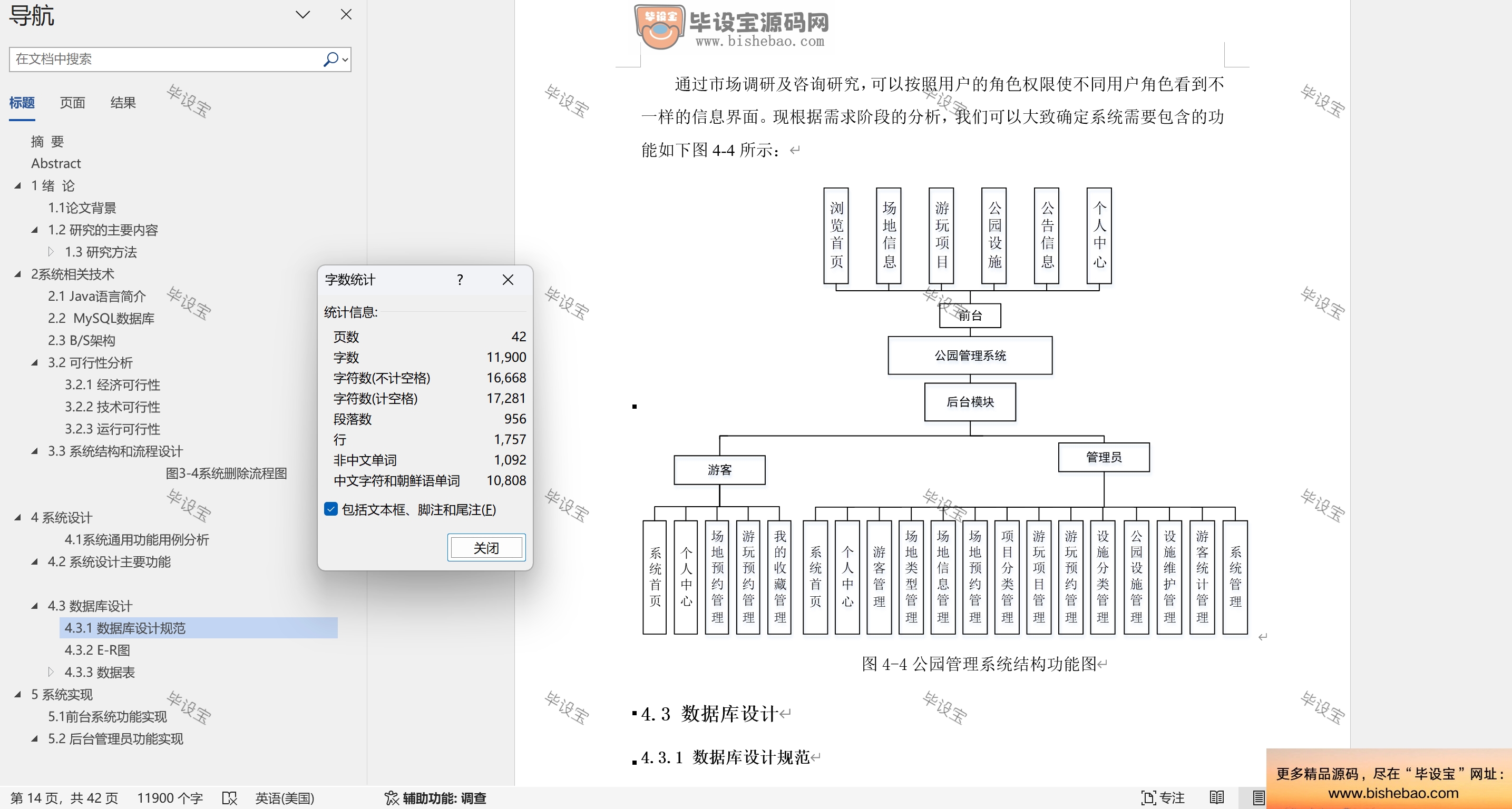Click the 前台 box in diagram
The image size is (1512, 809).
970,315
